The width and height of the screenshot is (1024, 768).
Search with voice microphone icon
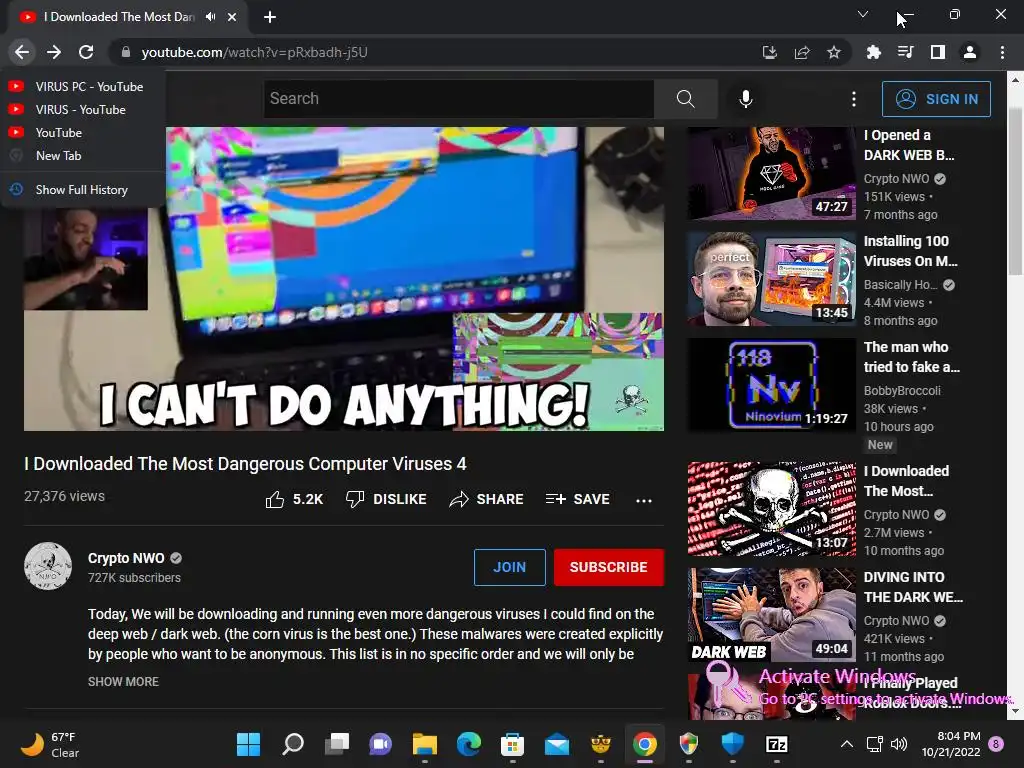click(x=746, y=99)
